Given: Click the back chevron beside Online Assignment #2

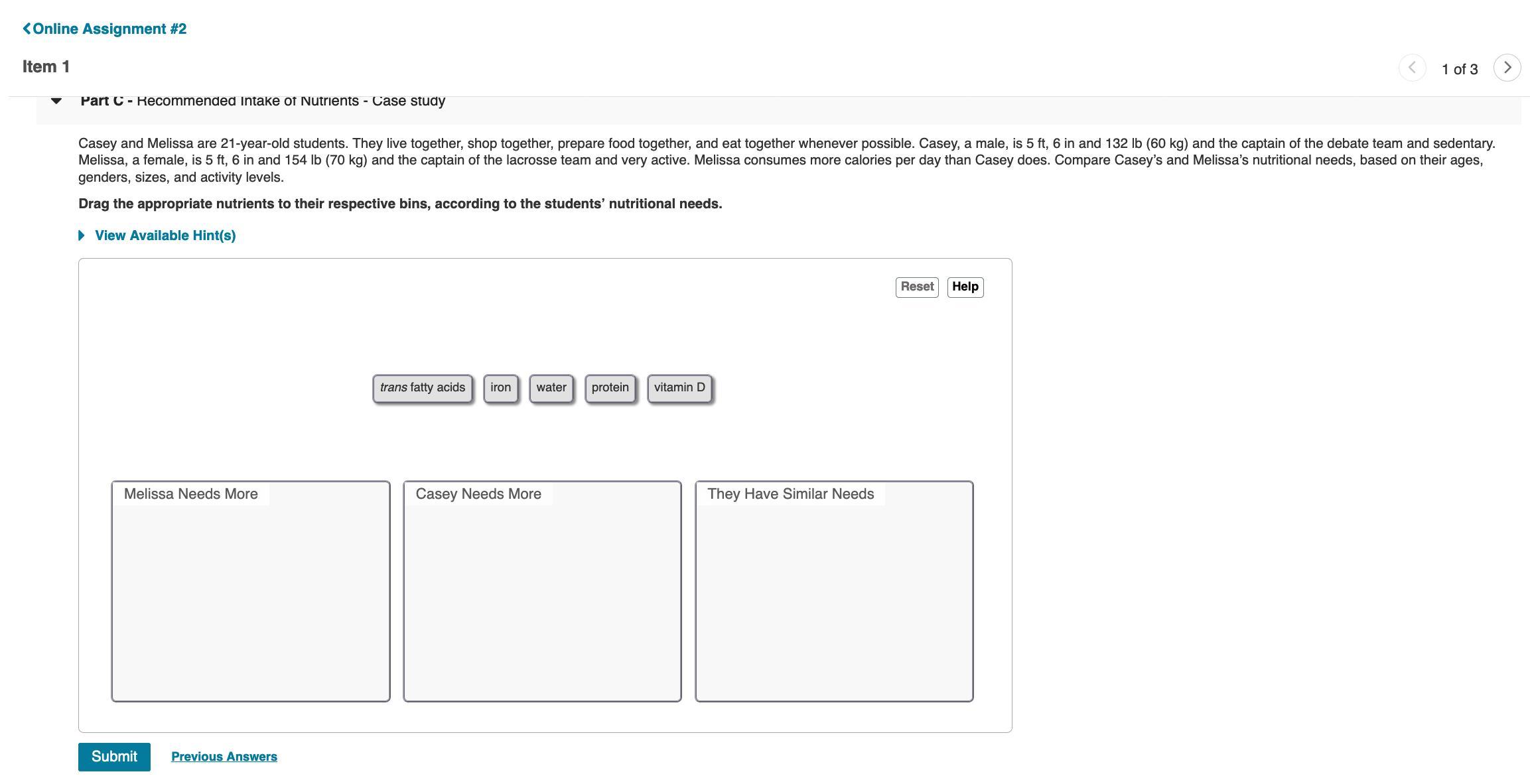Looking at the screenshot, I should tap(27, 29).
